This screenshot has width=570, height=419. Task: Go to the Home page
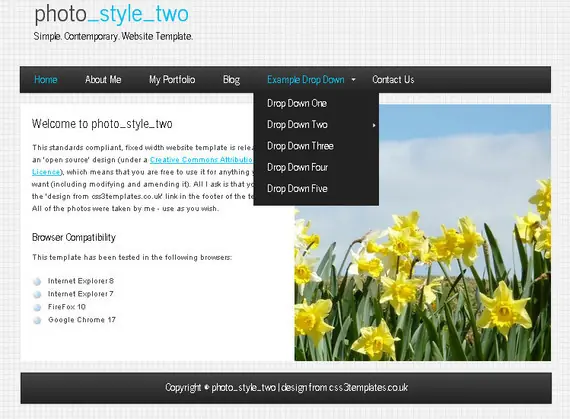(45, 80)
